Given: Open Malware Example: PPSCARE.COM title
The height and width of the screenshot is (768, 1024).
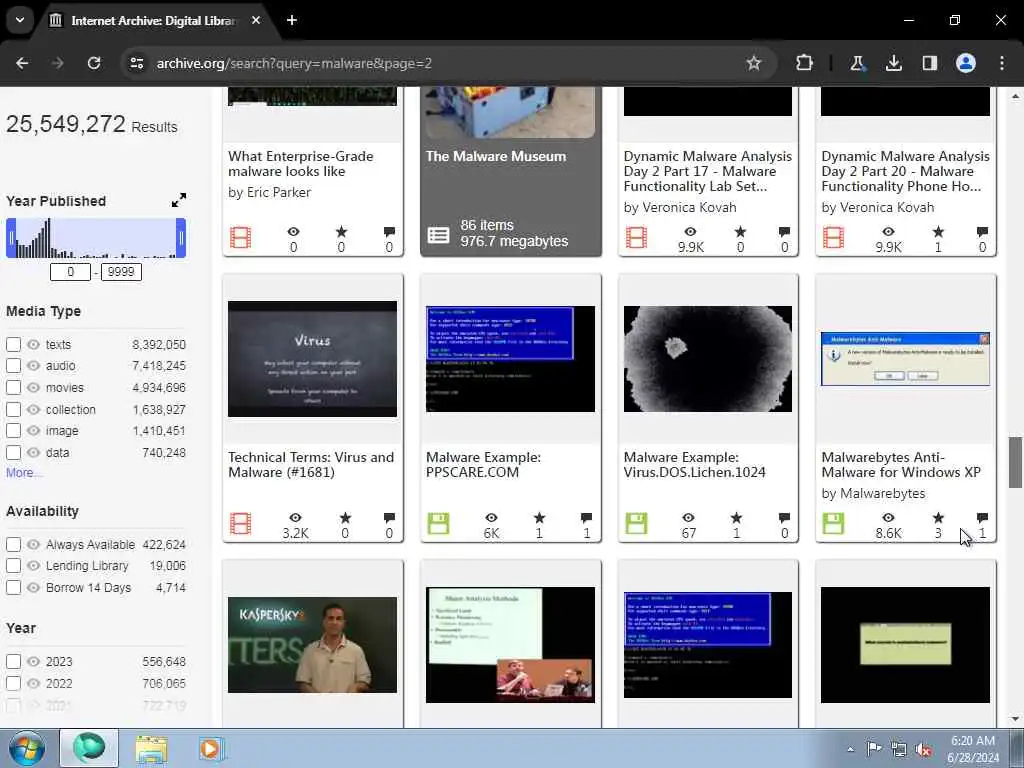Looking at the screenshot, I should [483, 464].
